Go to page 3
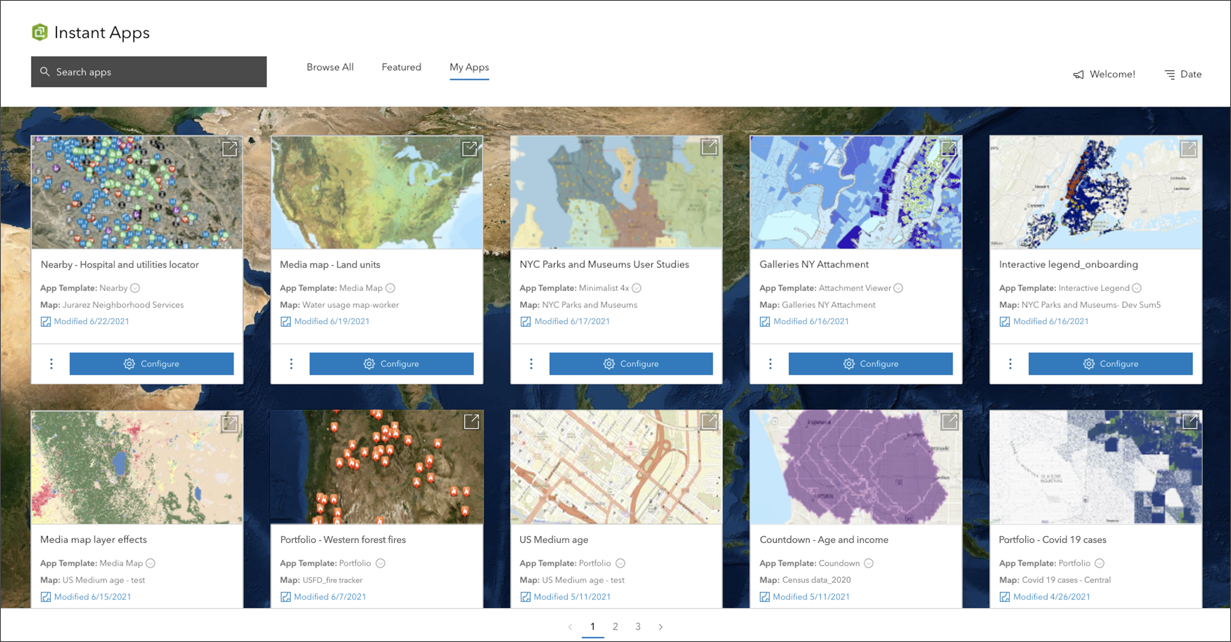The image size is (1231, 642). pos(638,627)
